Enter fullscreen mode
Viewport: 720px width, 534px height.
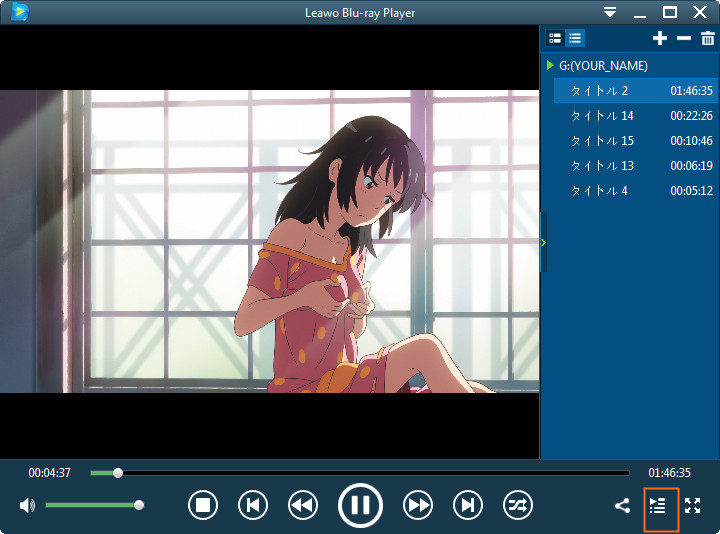pyautogui.click(x=692, y=506)
